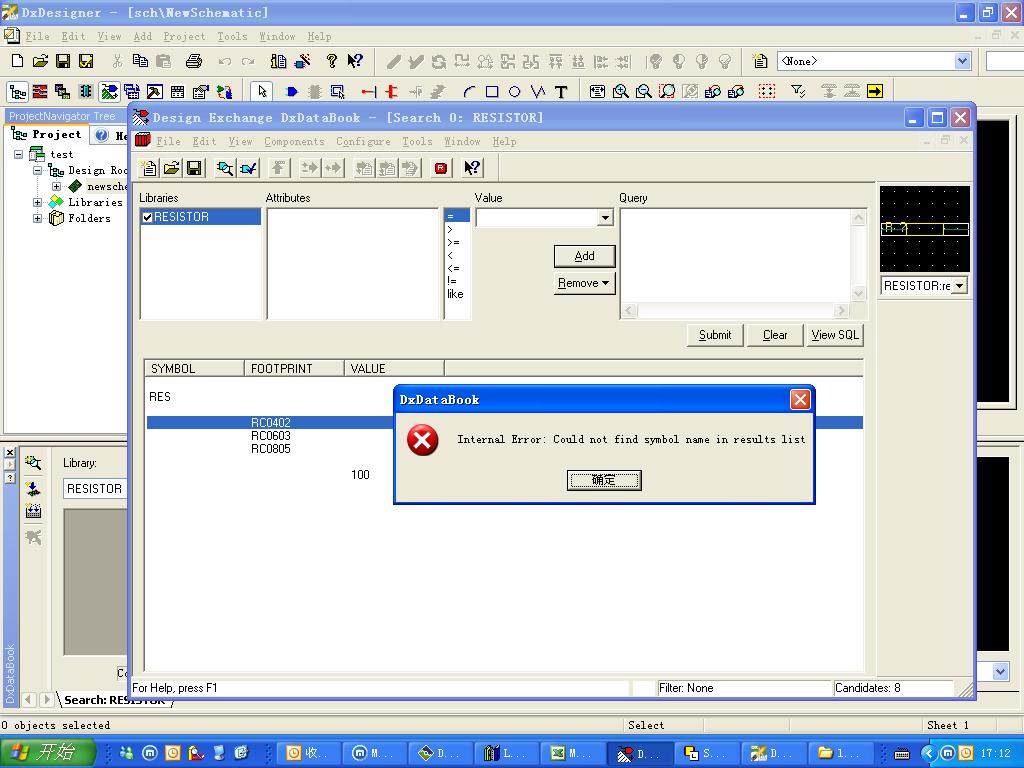Click the Excel taskbar item
Image resolution: width=1024 pixels, height=768 pixels.
point(572,753)
